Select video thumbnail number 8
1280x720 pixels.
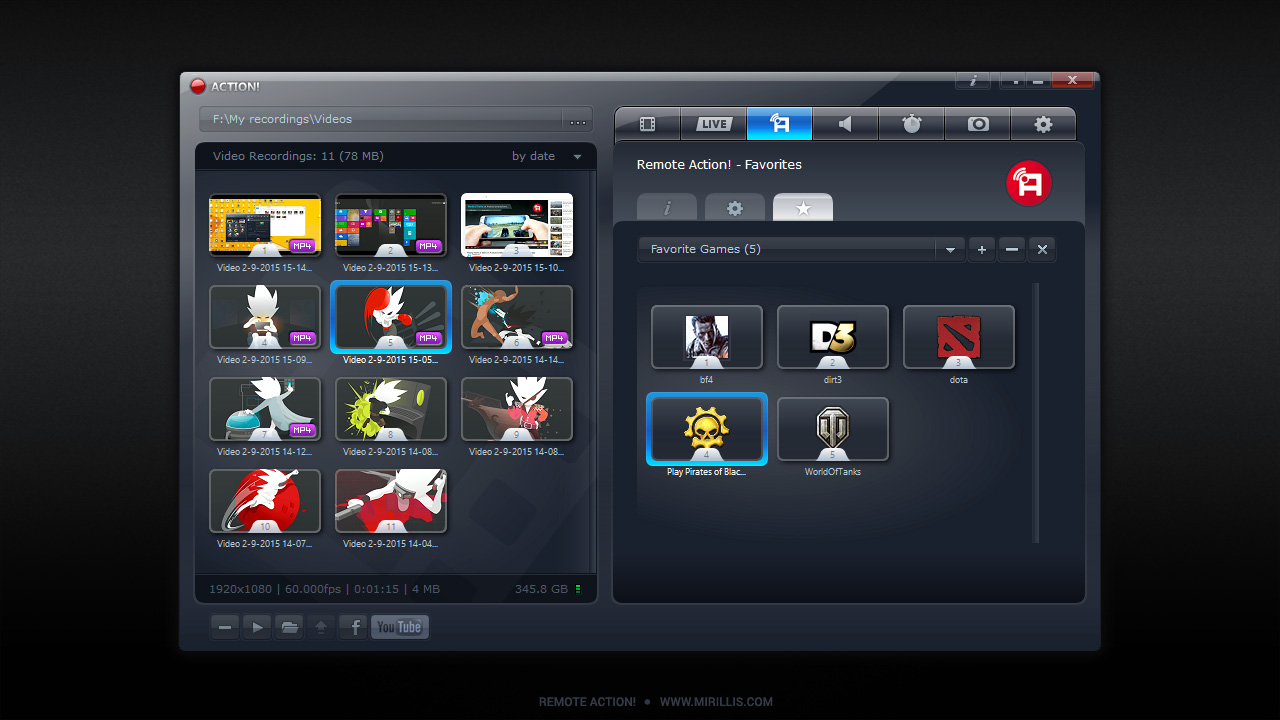tap(391, 409)
